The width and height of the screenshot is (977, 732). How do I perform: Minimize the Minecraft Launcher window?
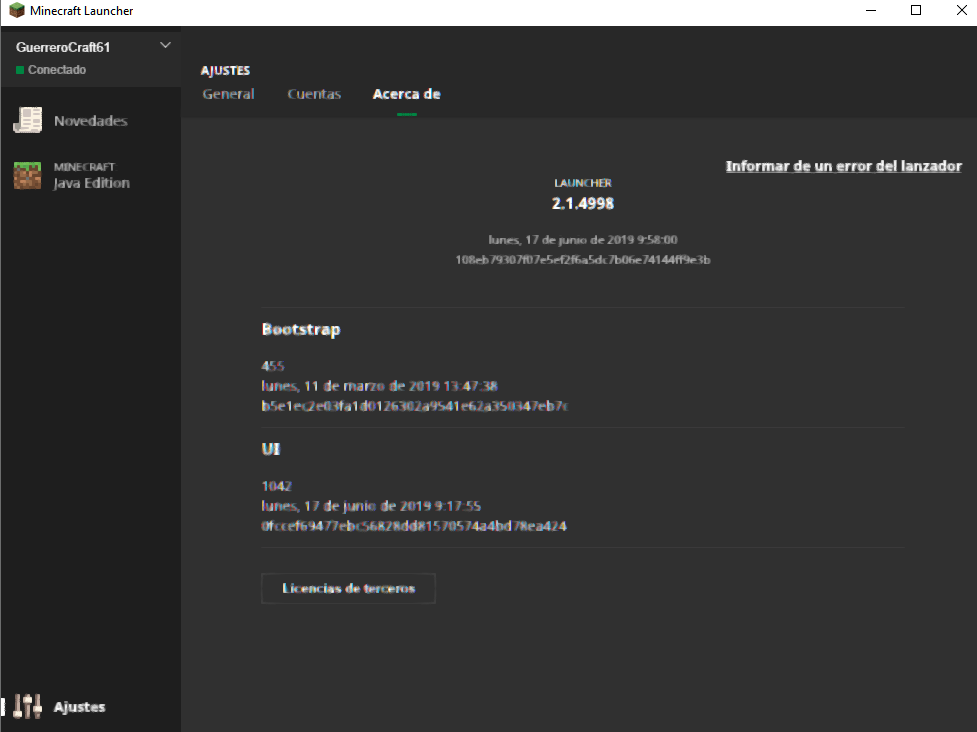point(871,11)
